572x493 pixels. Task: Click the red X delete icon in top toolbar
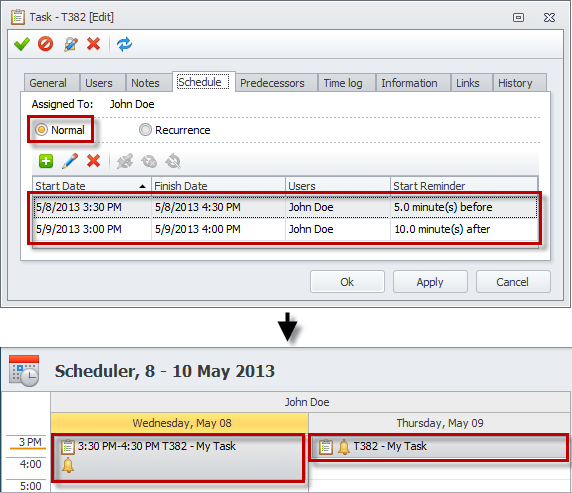click(x=94, y=44)
